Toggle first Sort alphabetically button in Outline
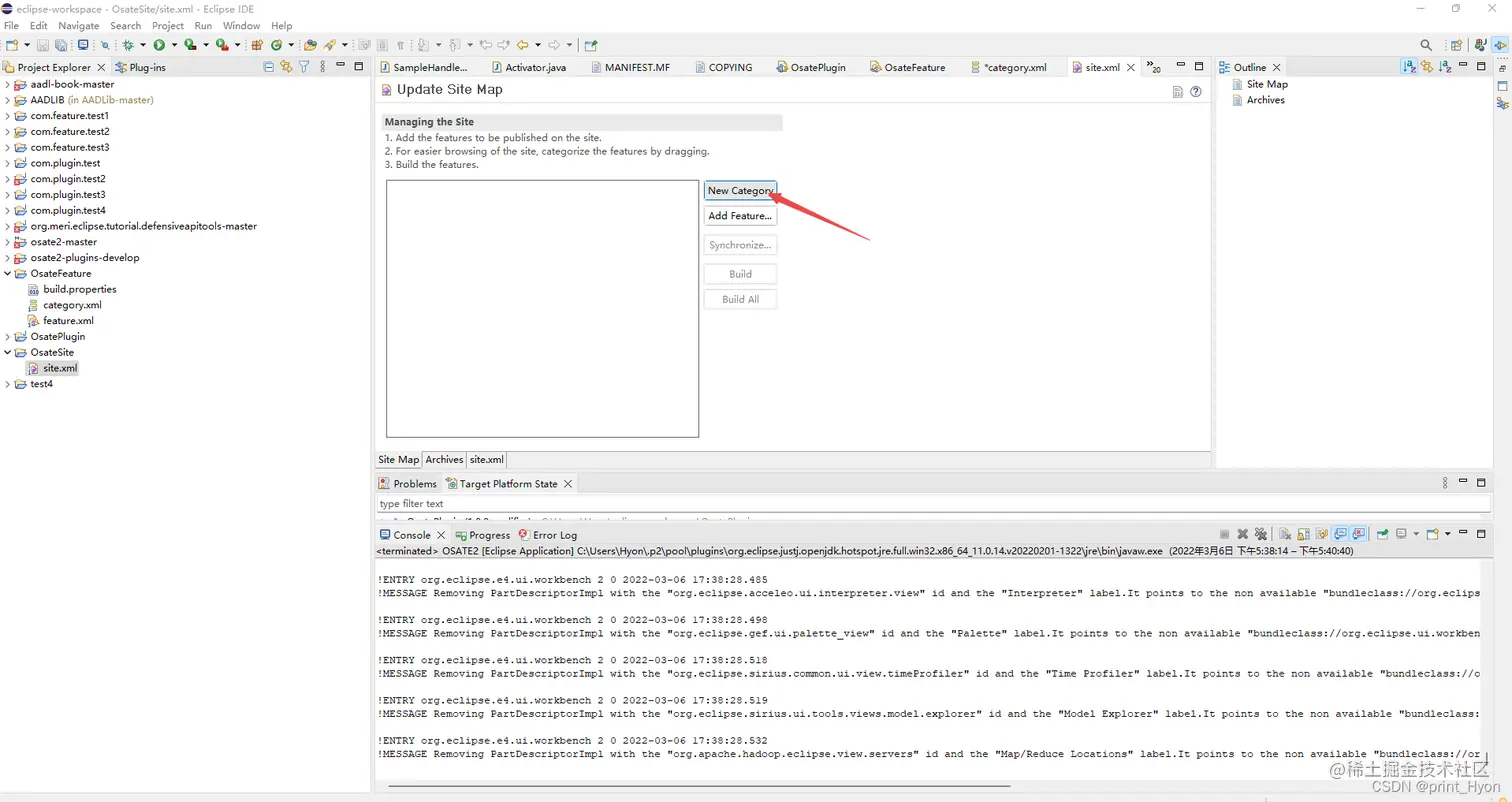 tap(1409, 67)
